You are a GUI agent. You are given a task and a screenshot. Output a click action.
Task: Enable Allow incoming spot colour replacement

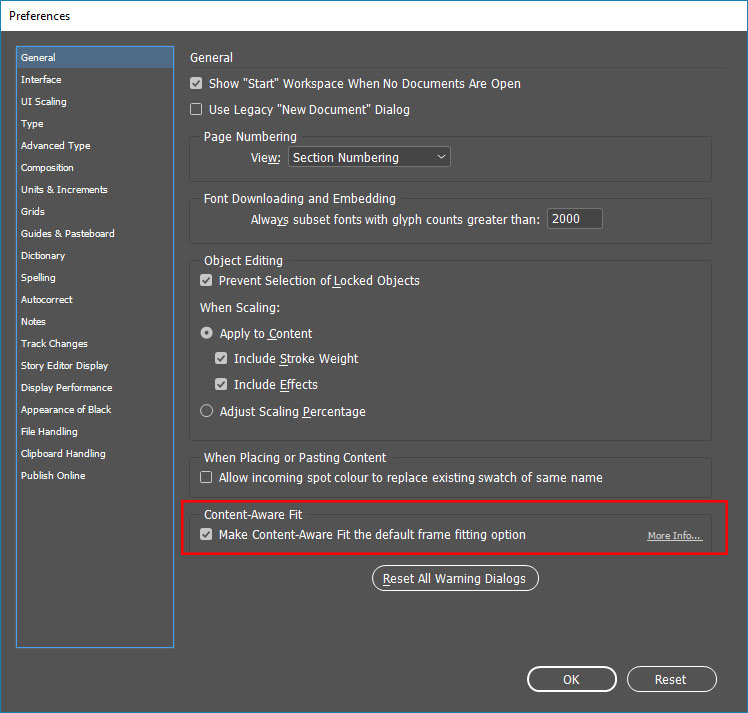point(206,477)
